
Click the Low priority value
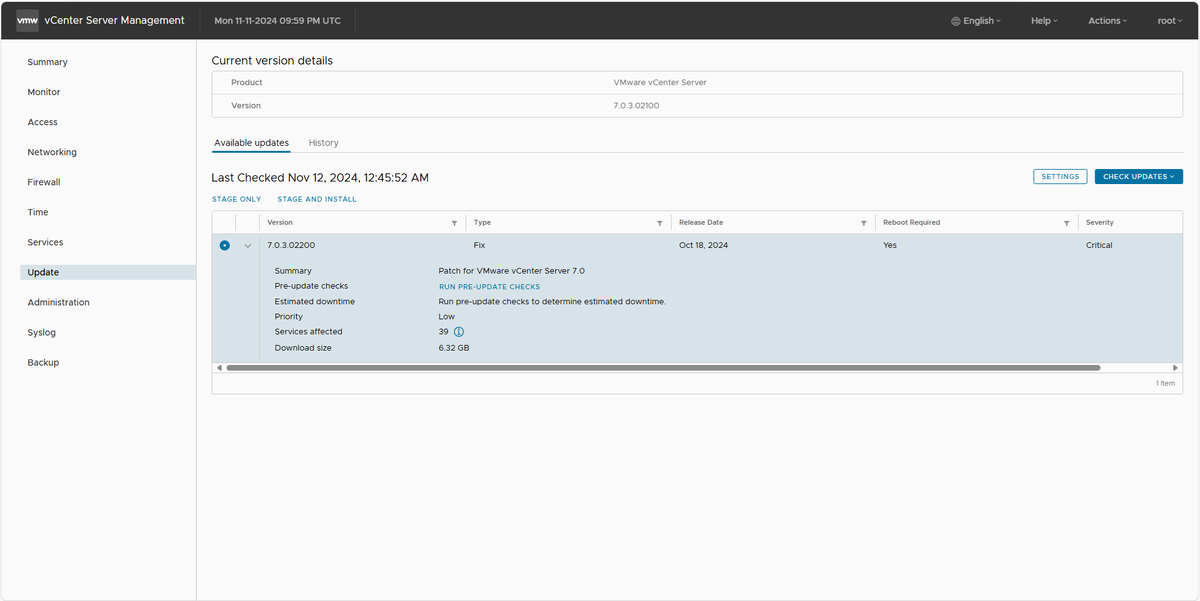click(447, 317)
